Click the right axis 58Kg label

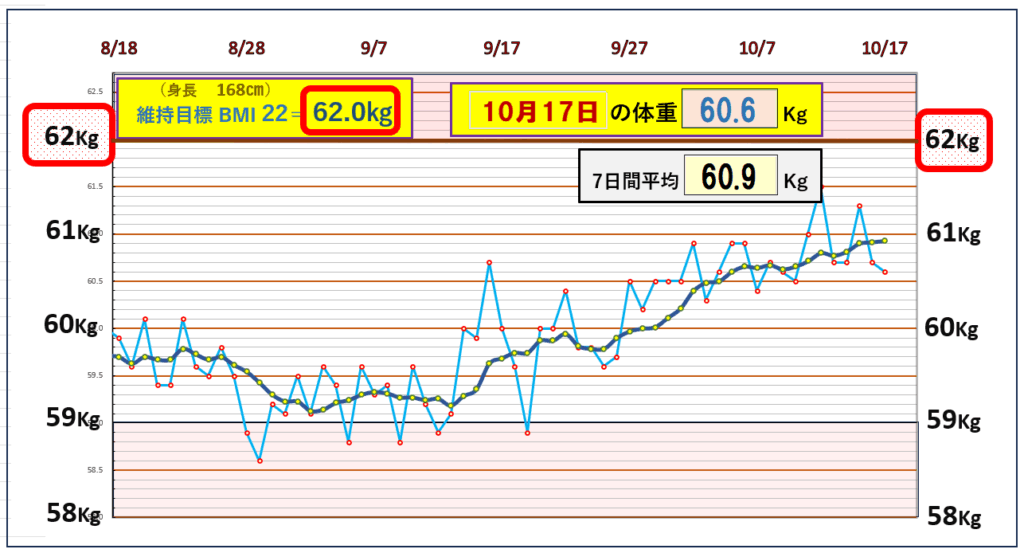coord(952,515)
